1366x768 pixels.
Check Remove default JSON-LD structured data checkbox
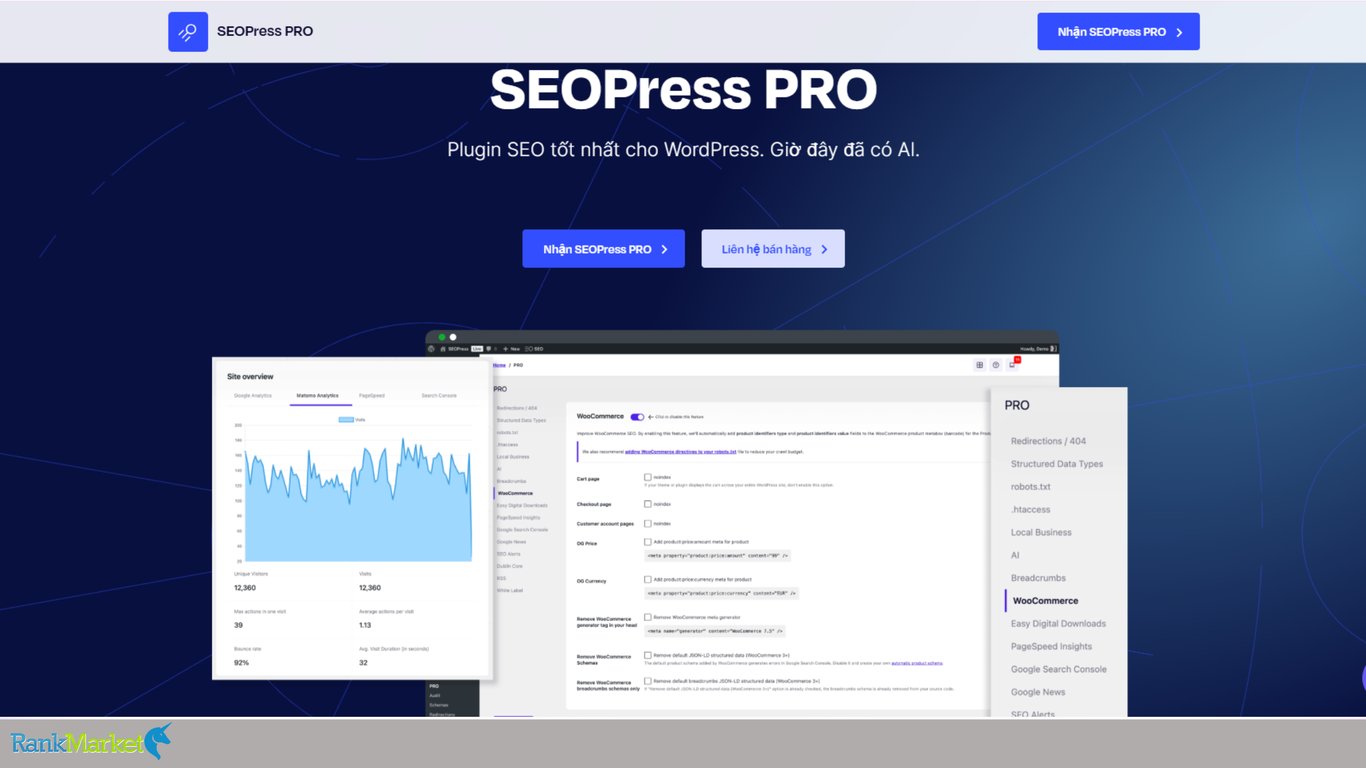(x=648, y=655)
